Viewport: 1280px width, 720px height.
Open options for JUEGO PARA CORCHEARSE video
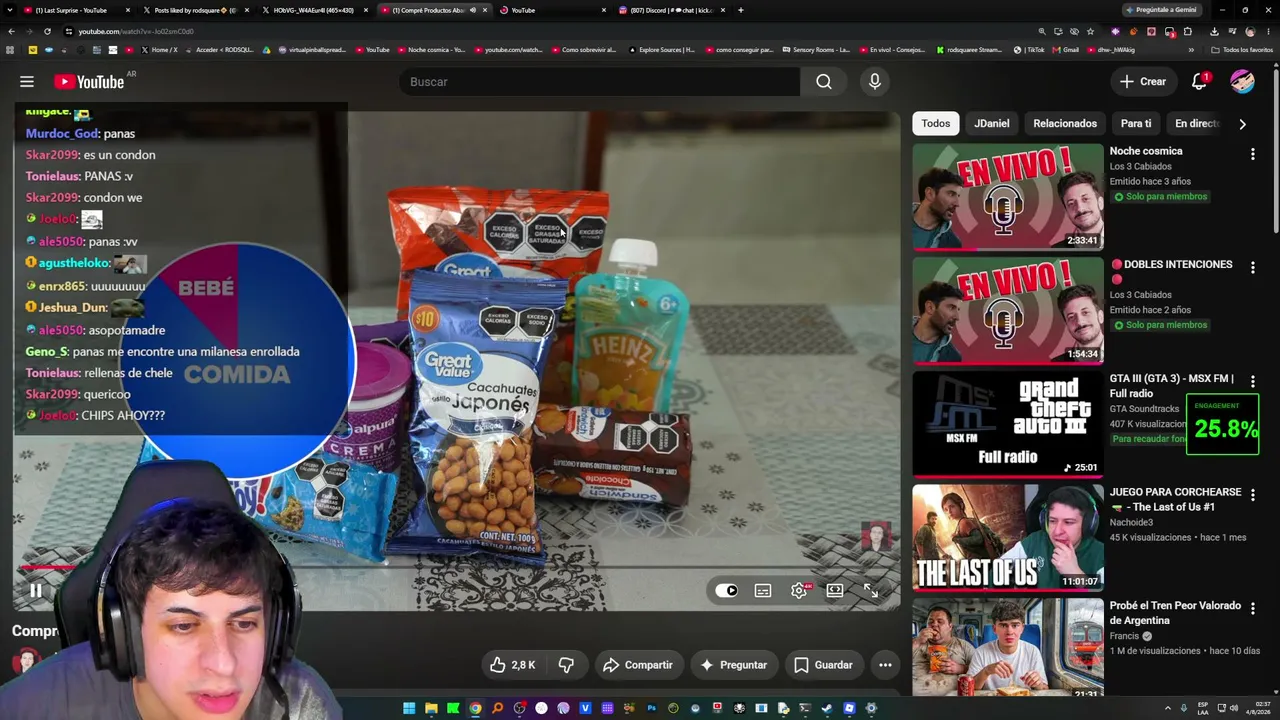coord(1252,495)
